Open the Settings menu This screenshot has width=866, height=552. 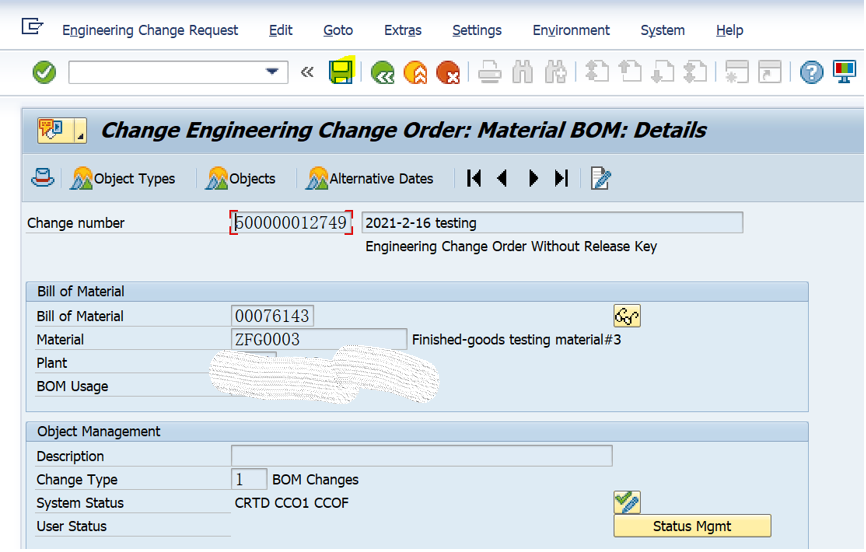[477, 30]
